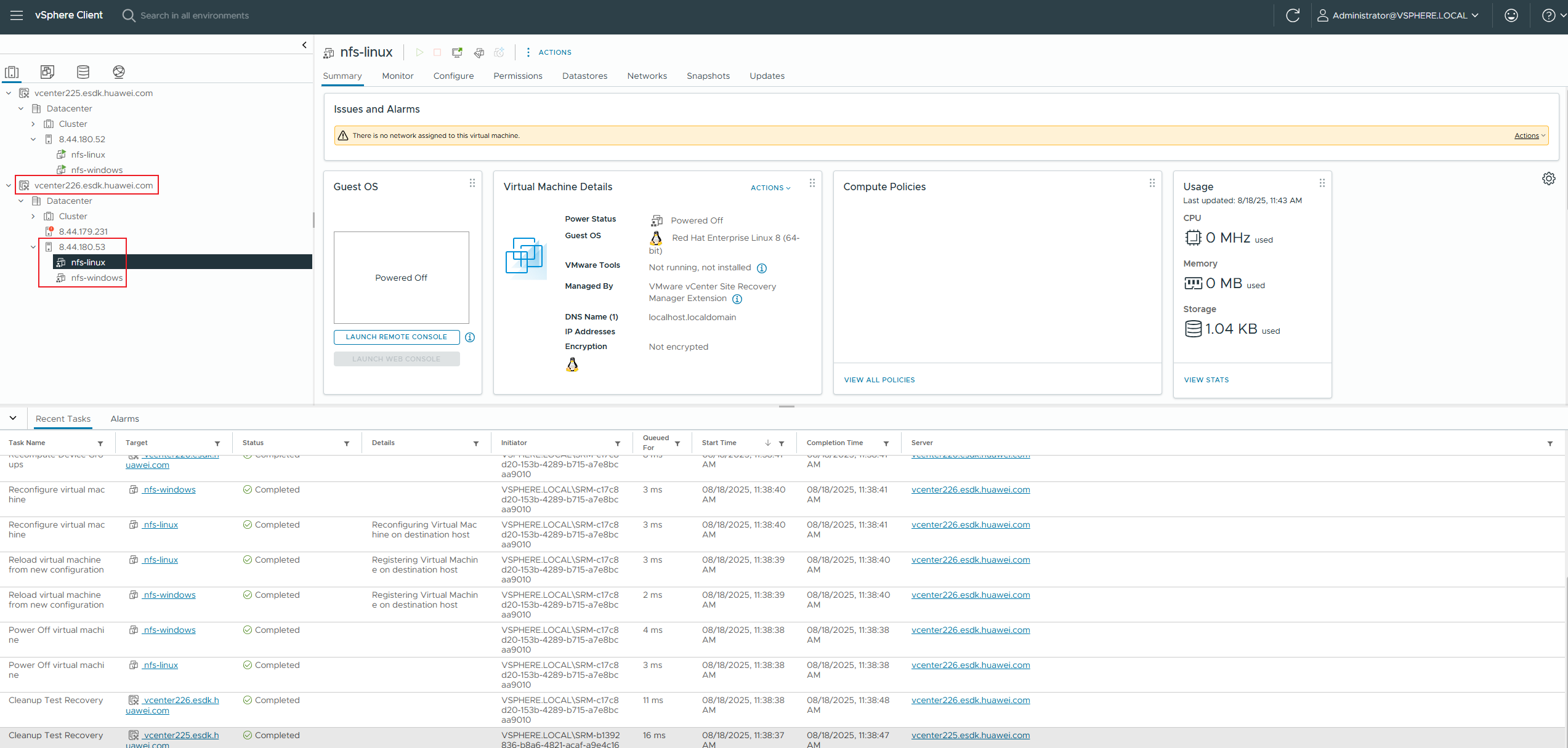Switch to Storage inventory view
Viewport: 1568px width, 748px height.
click(83, 72)
